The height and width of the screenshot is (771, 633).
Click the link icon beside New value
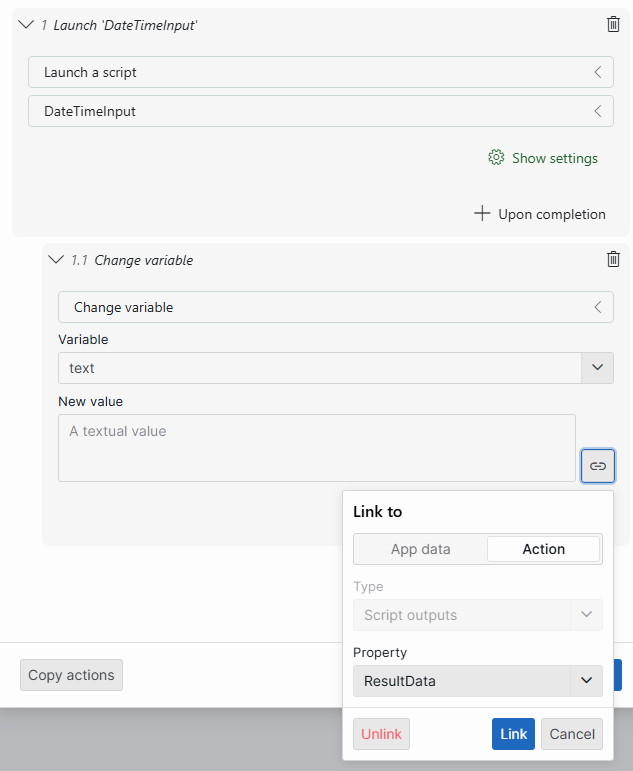point(597,466)
